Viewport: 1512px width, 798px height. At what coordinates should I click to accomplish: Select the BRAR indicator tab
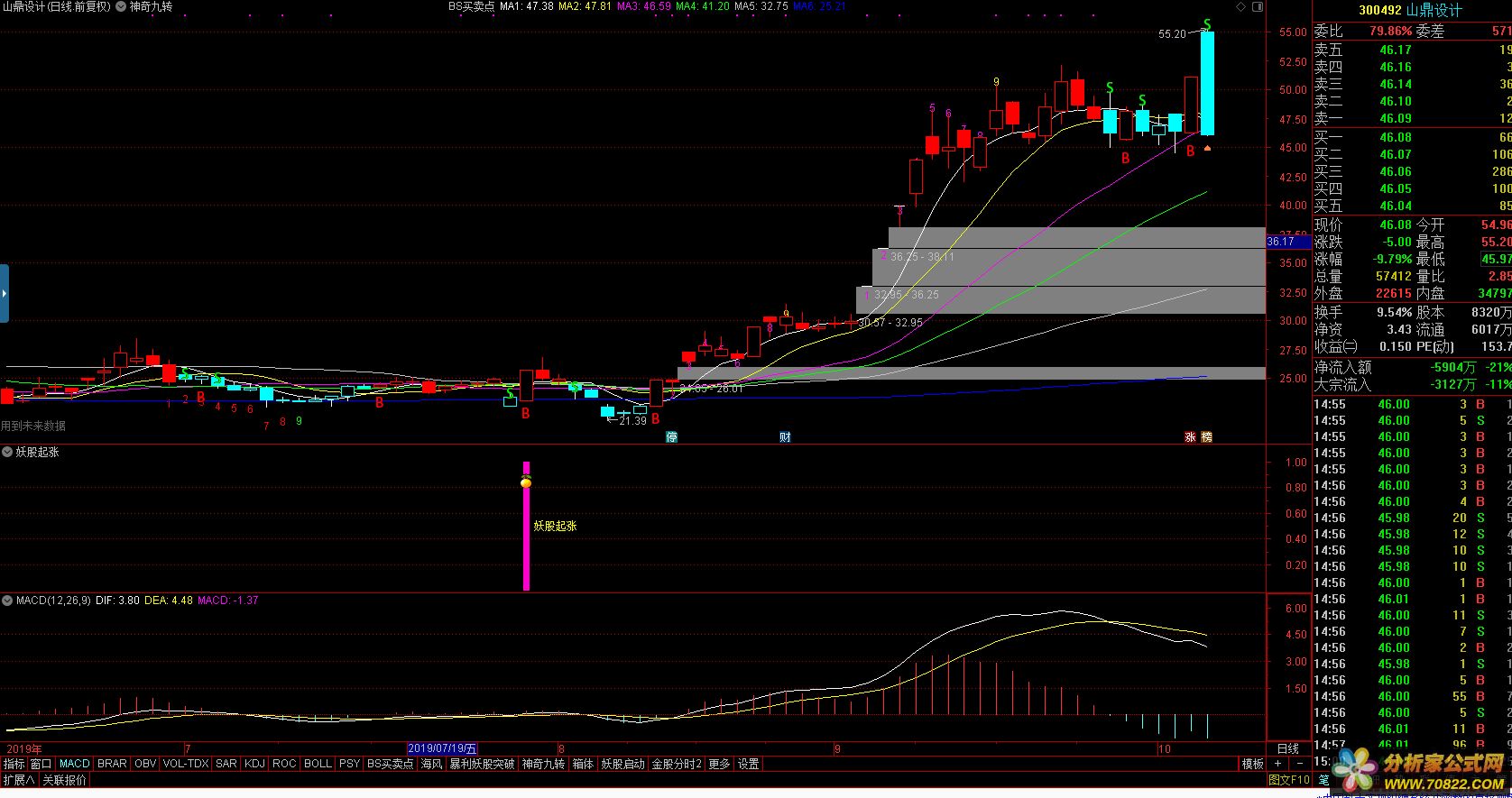(112, 764)
